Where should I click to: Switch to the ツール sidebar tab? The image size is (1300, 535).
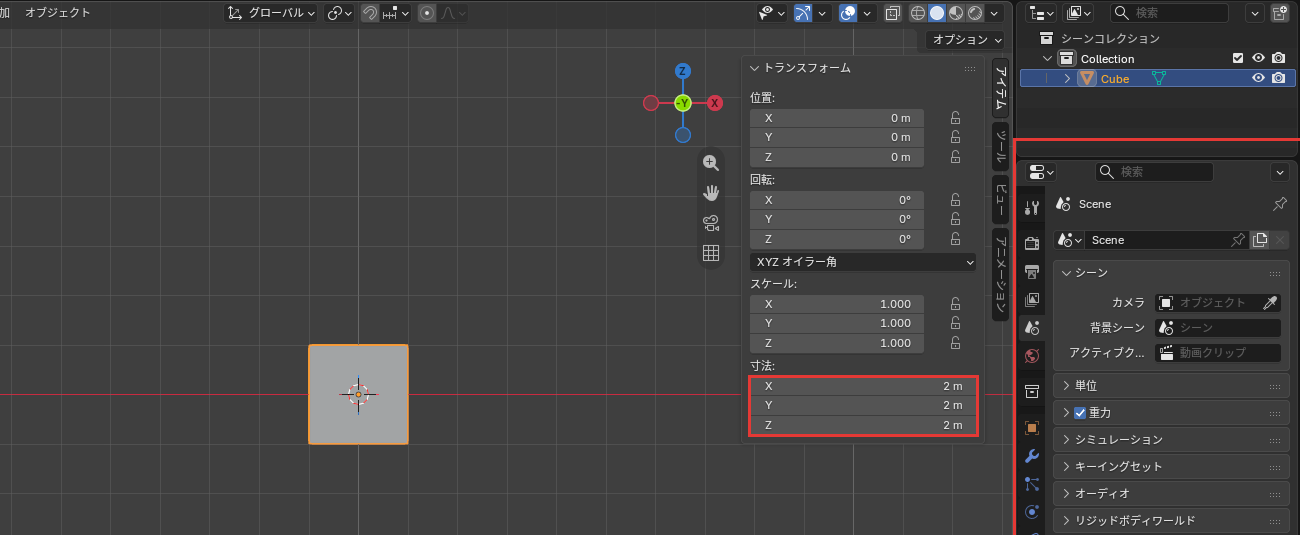[999, 146]
